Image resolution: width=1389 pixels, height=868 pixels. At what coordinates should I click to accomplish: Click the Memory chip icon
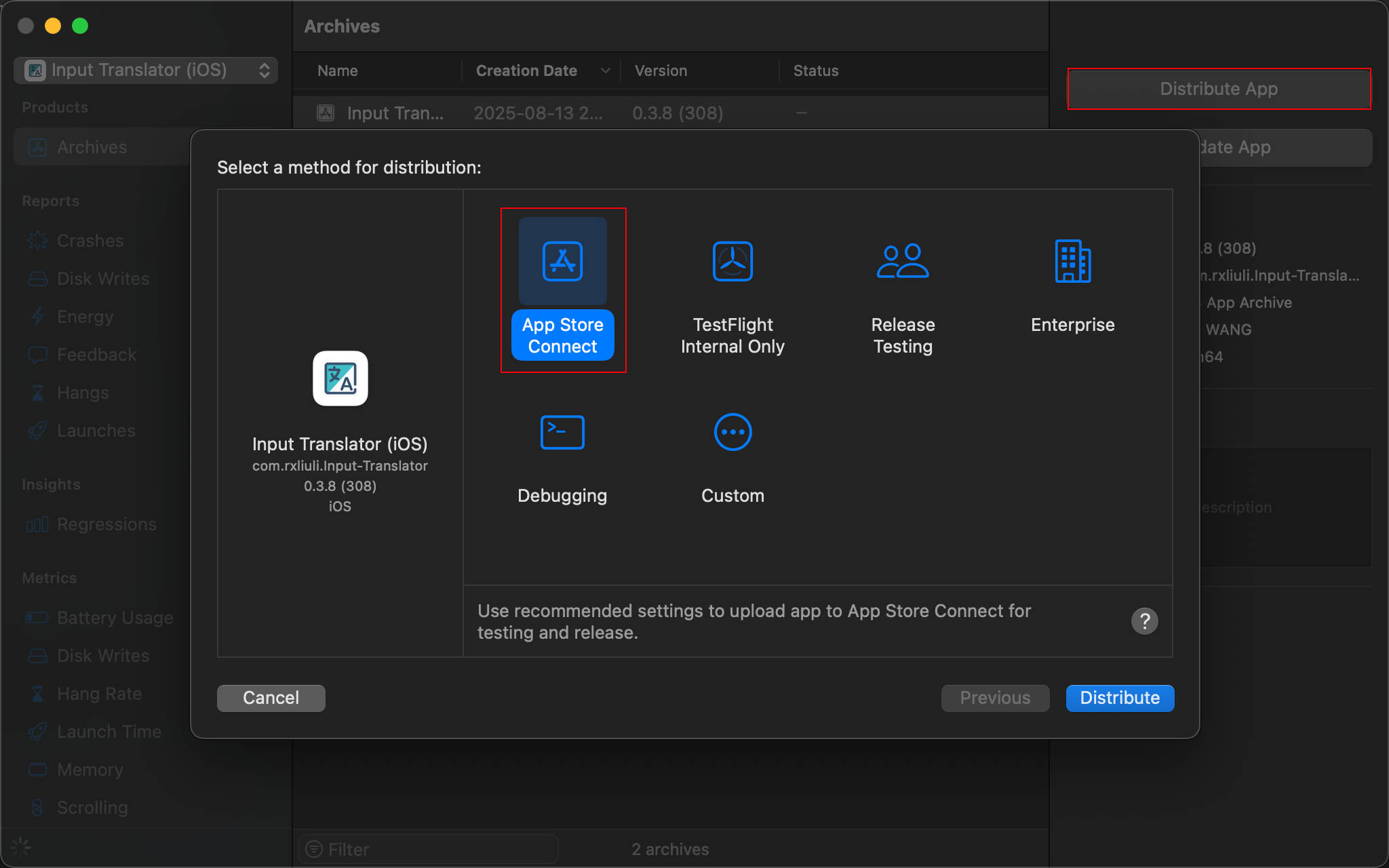tap(37, 770)
